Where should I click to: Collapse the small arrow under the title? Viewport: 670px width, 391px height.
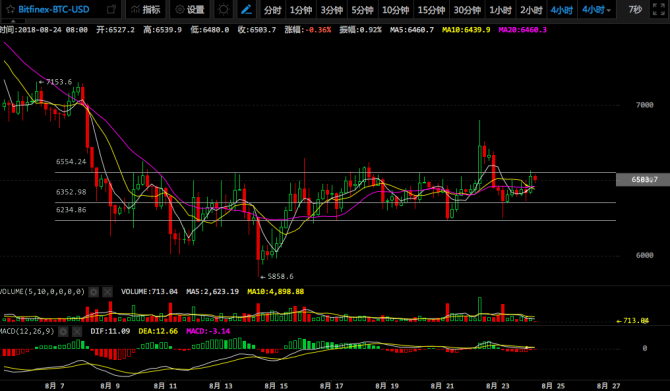[x=13, y=21]
